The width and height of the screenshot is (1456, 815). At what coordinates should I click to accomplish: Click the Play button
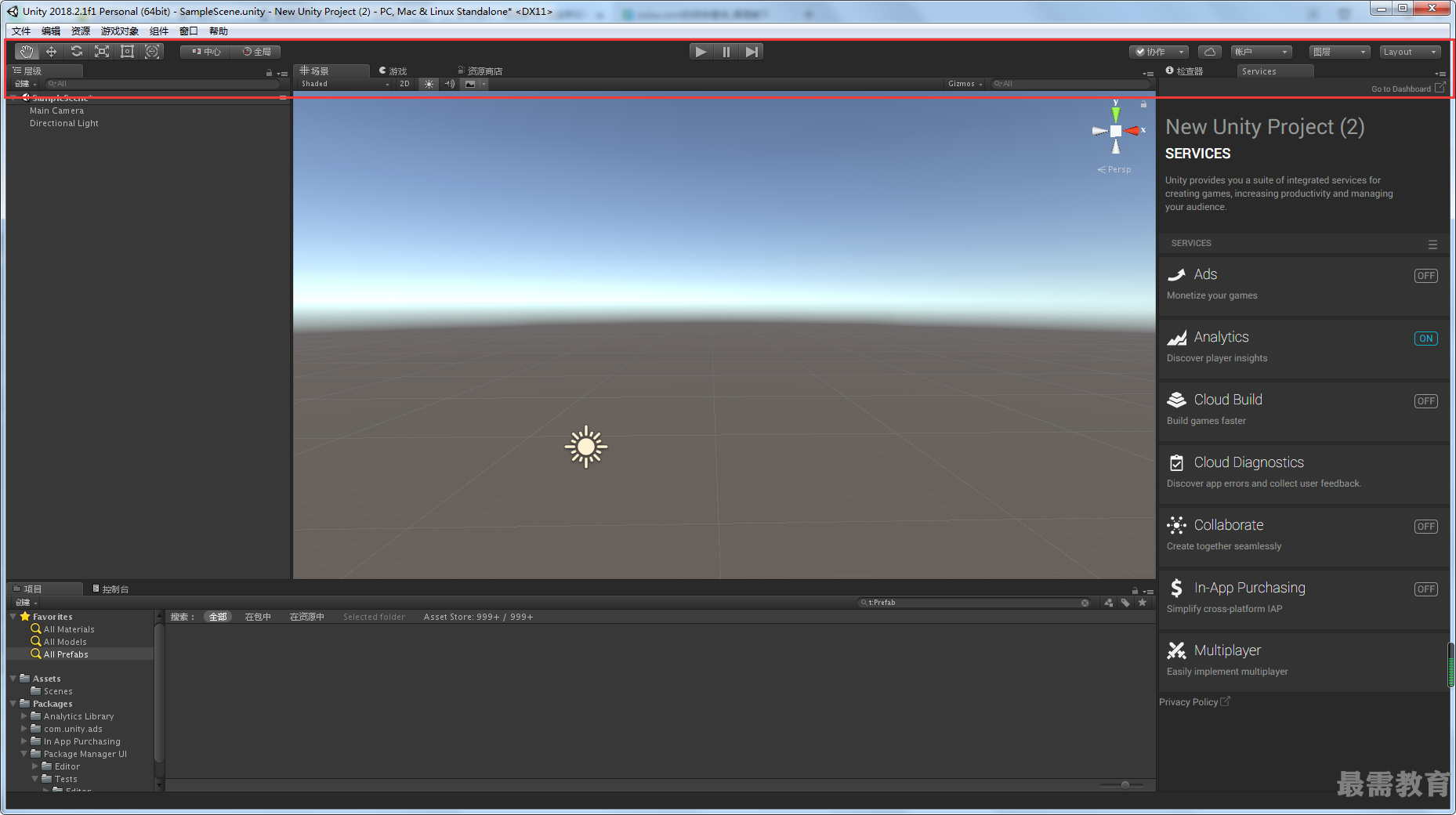coord(701,52)
